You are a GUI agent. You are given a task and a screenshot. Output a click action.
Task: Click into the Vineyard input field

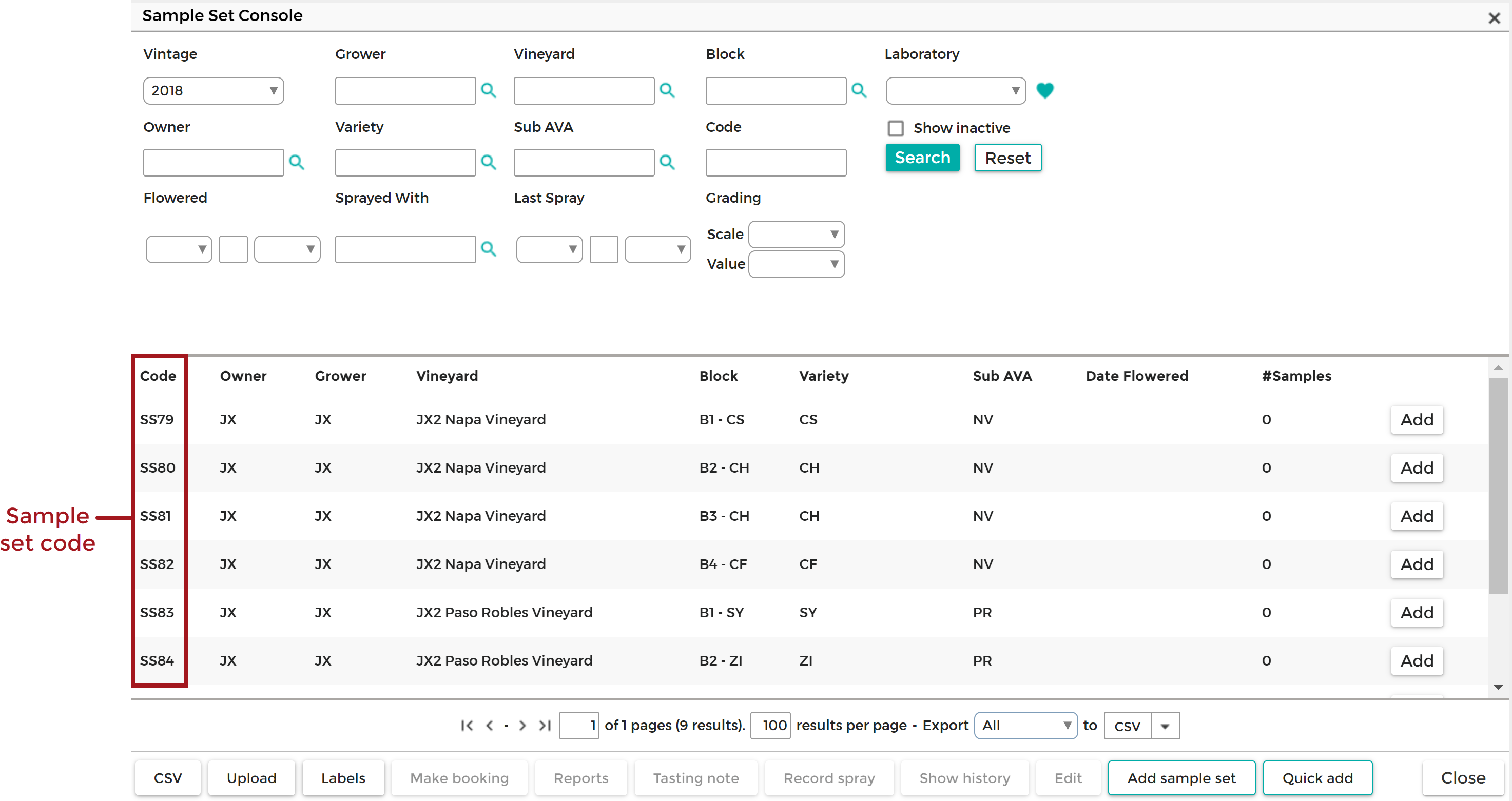(584, 90)
